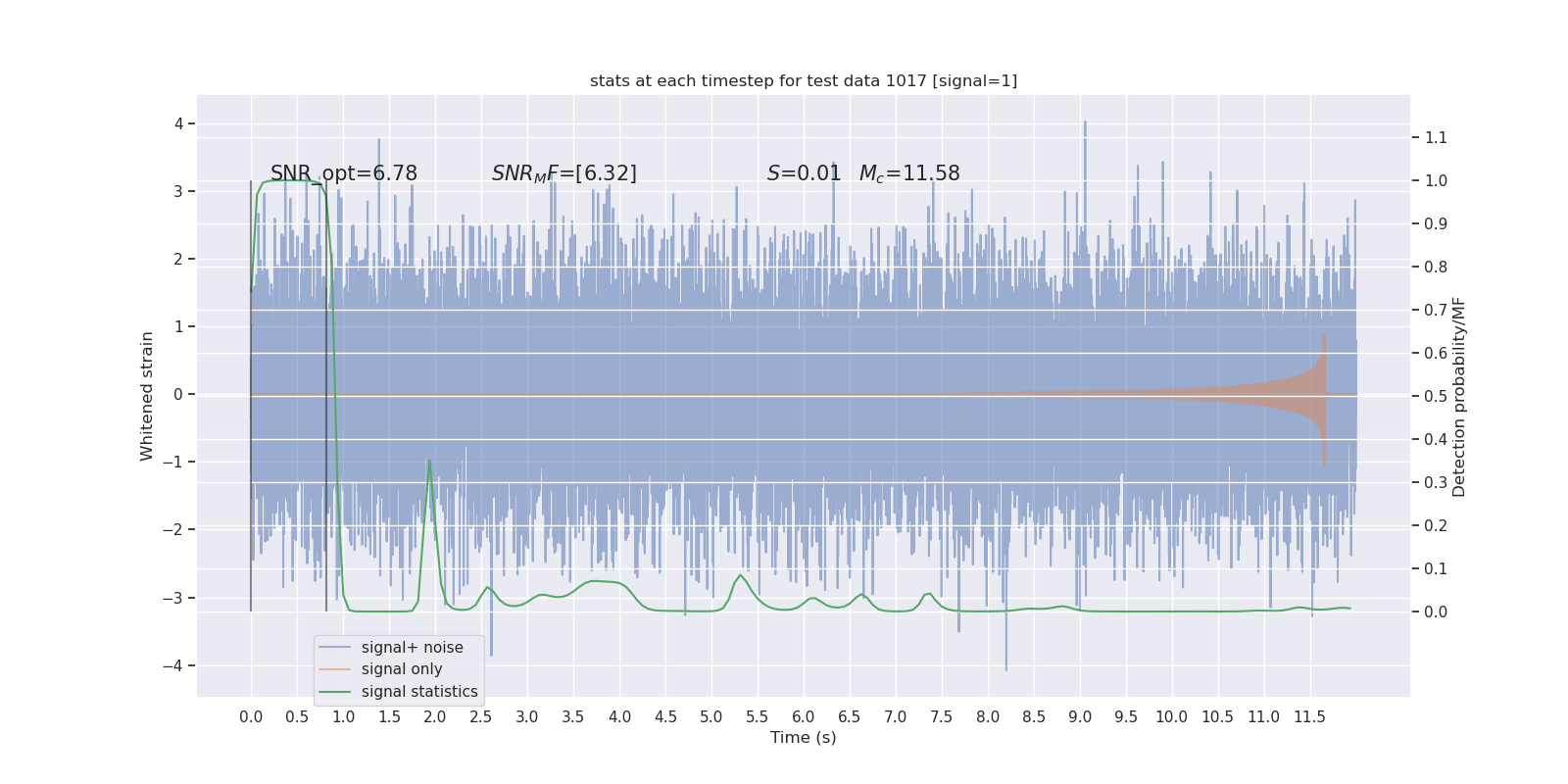Click the left y-axis tick label 0
The height and width of the screenshot is (784, 1568).
178,394
